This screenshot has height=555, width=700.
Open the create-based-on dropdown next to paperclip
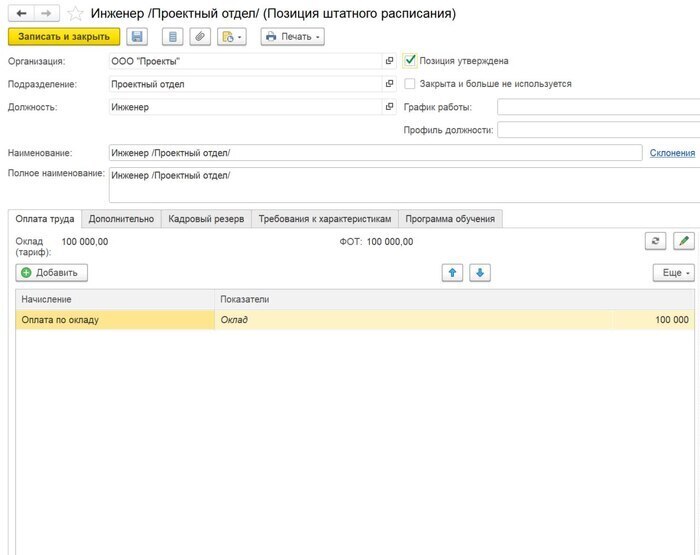(233, 37)
